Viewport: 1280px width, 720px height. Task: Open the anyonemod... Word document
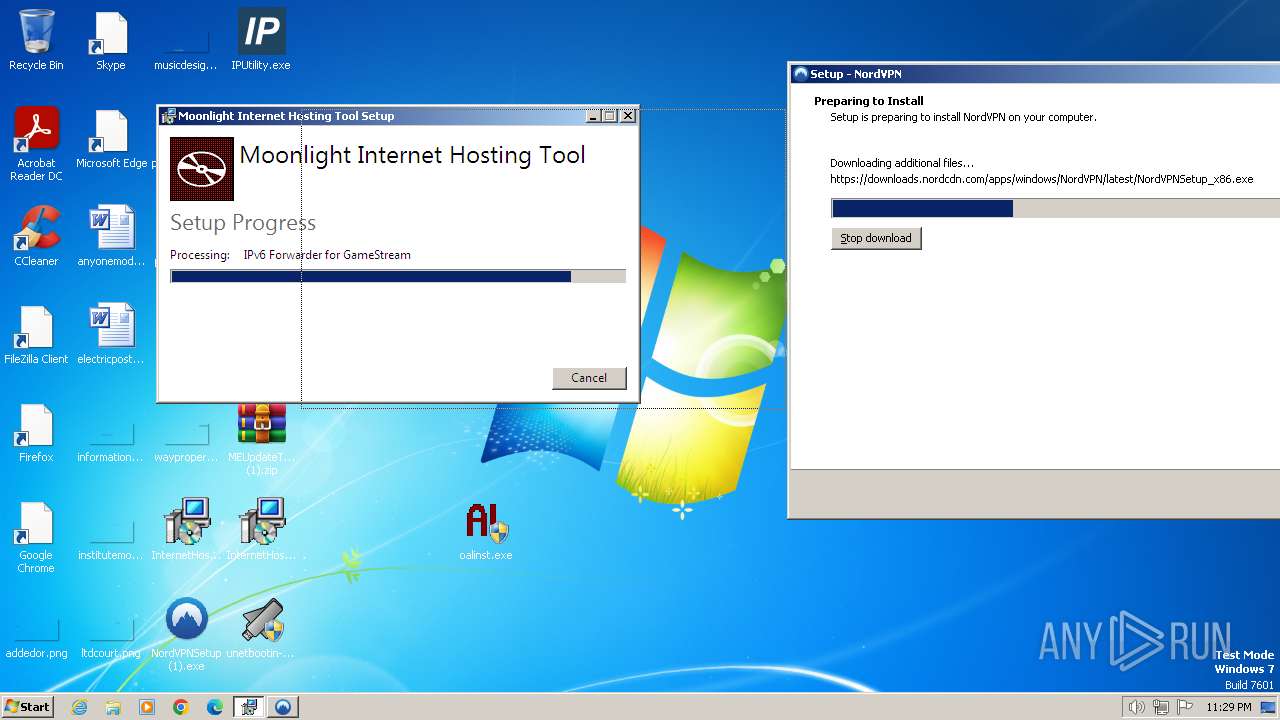pyautogui.click(x=110, y=237)
